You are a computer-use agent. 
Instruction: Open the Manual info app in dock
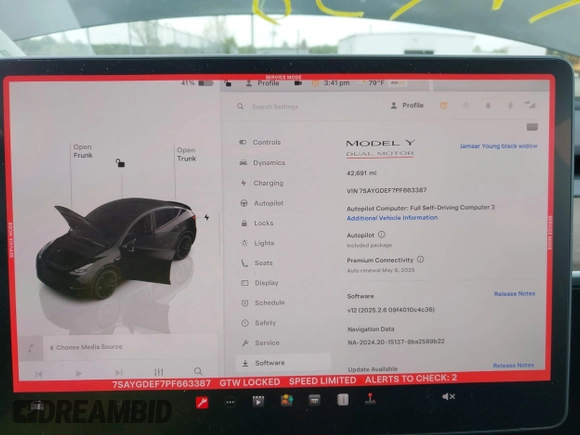(x=343, y=399)
